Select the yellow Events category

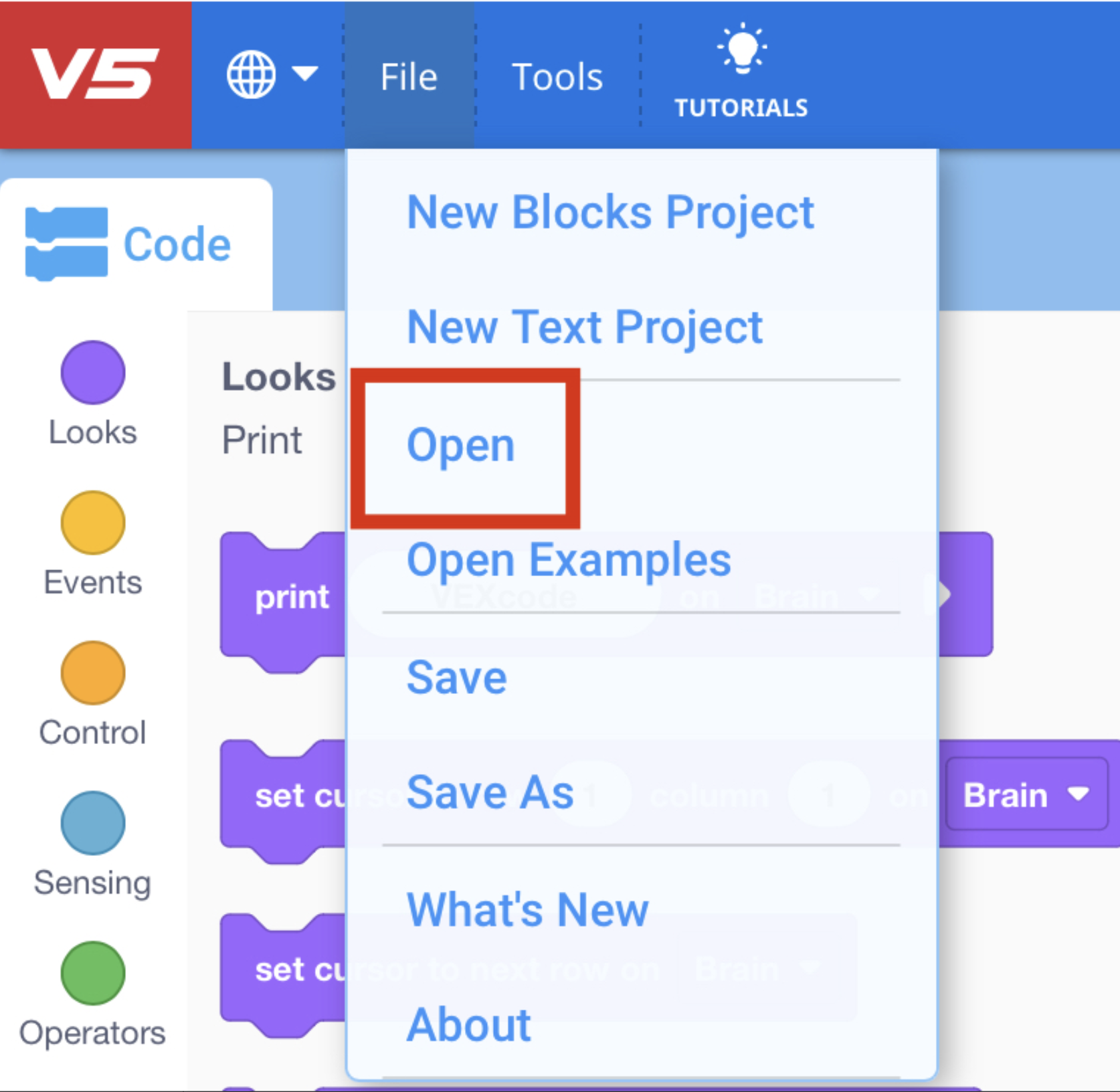[92, 523]
